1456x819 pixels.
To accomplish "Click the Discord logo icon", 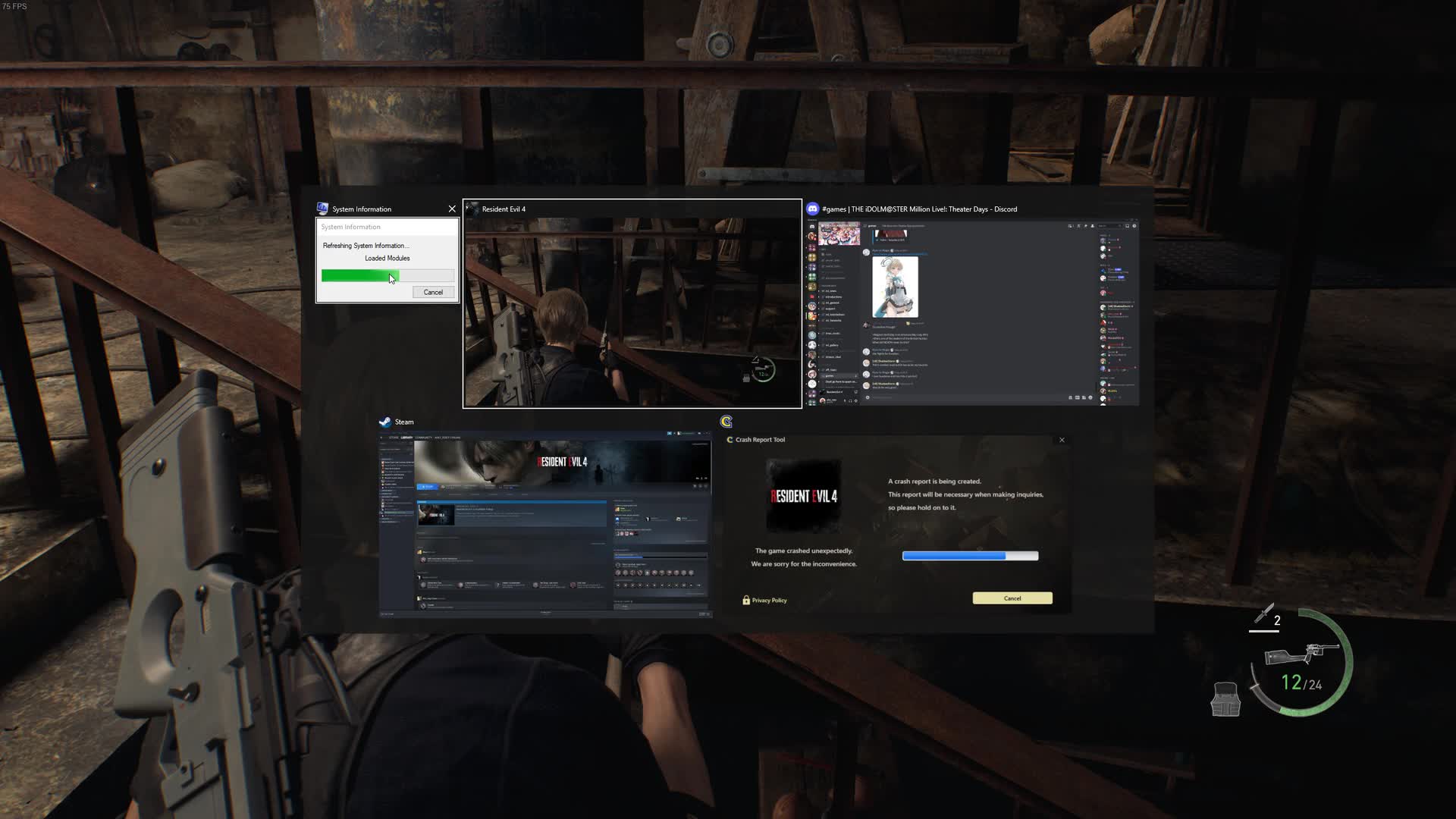I will [812, 209].
